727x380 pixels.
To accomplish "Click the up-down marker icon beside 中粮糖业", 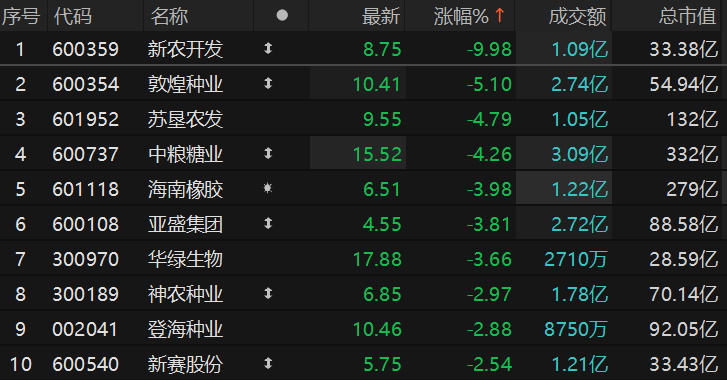I will (x=268, y=153).
